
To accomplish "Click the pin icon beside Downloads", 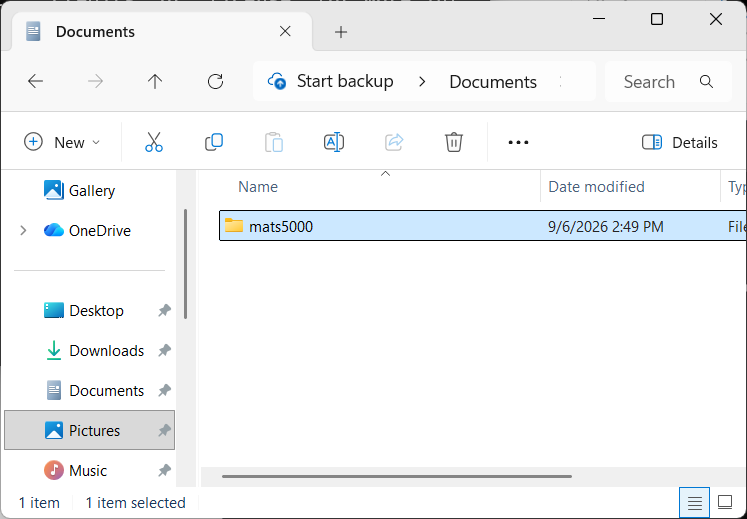I will (x=164, y=351).
